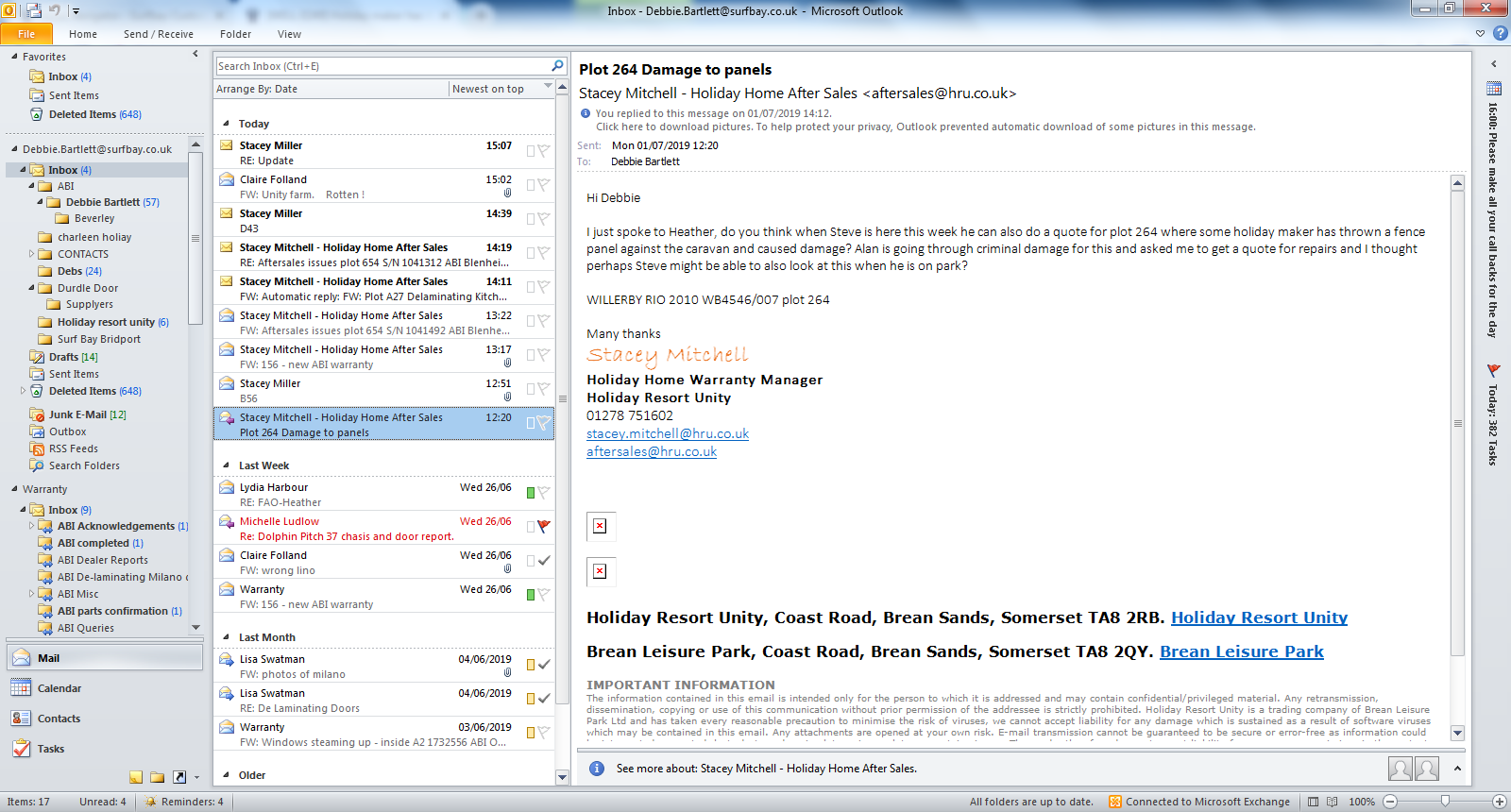Click the info icon beside 'See more about'
Viewport: 1511px width, 812px height.
pyautogui.click(x=597, y=769)
